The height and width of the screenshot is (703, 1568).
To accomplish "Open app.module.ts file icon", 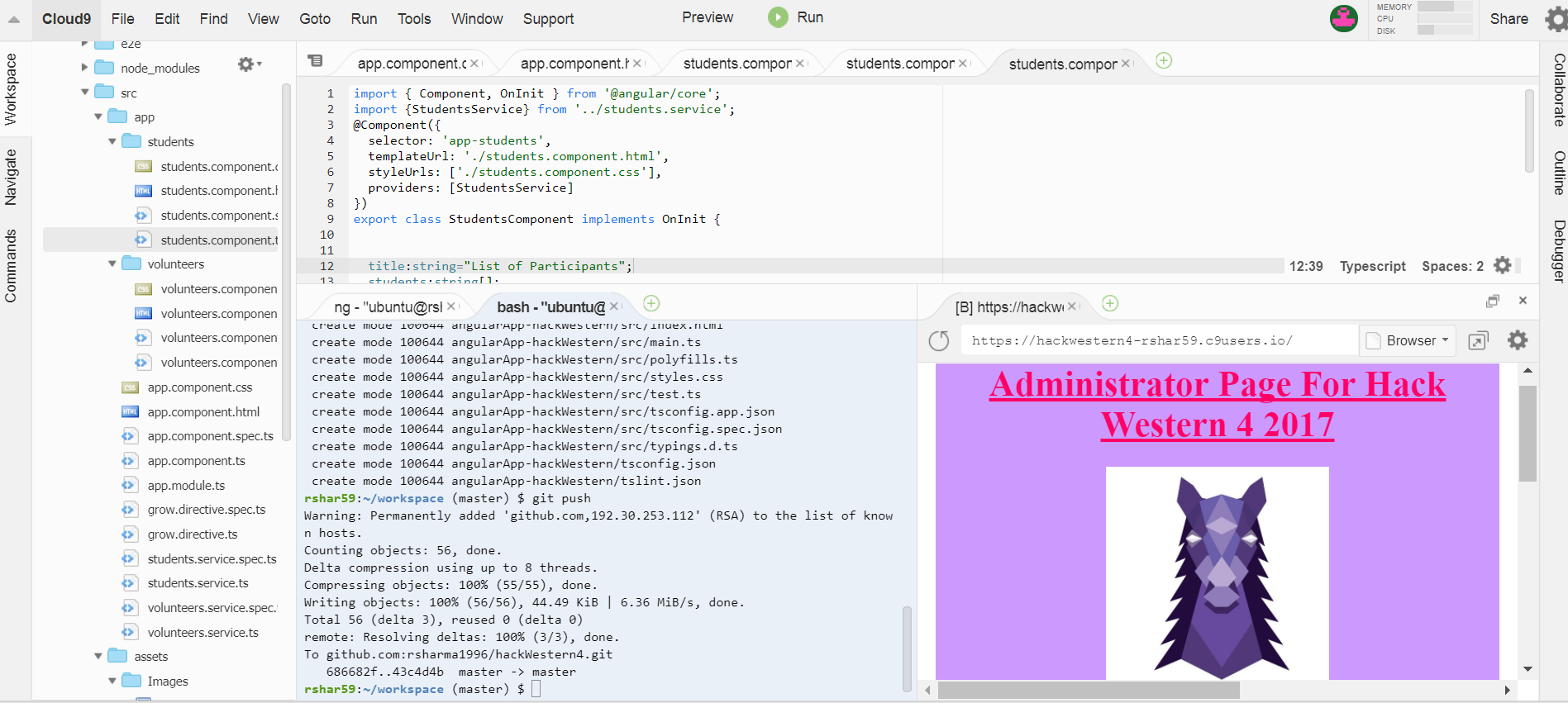I will (129, 485).
